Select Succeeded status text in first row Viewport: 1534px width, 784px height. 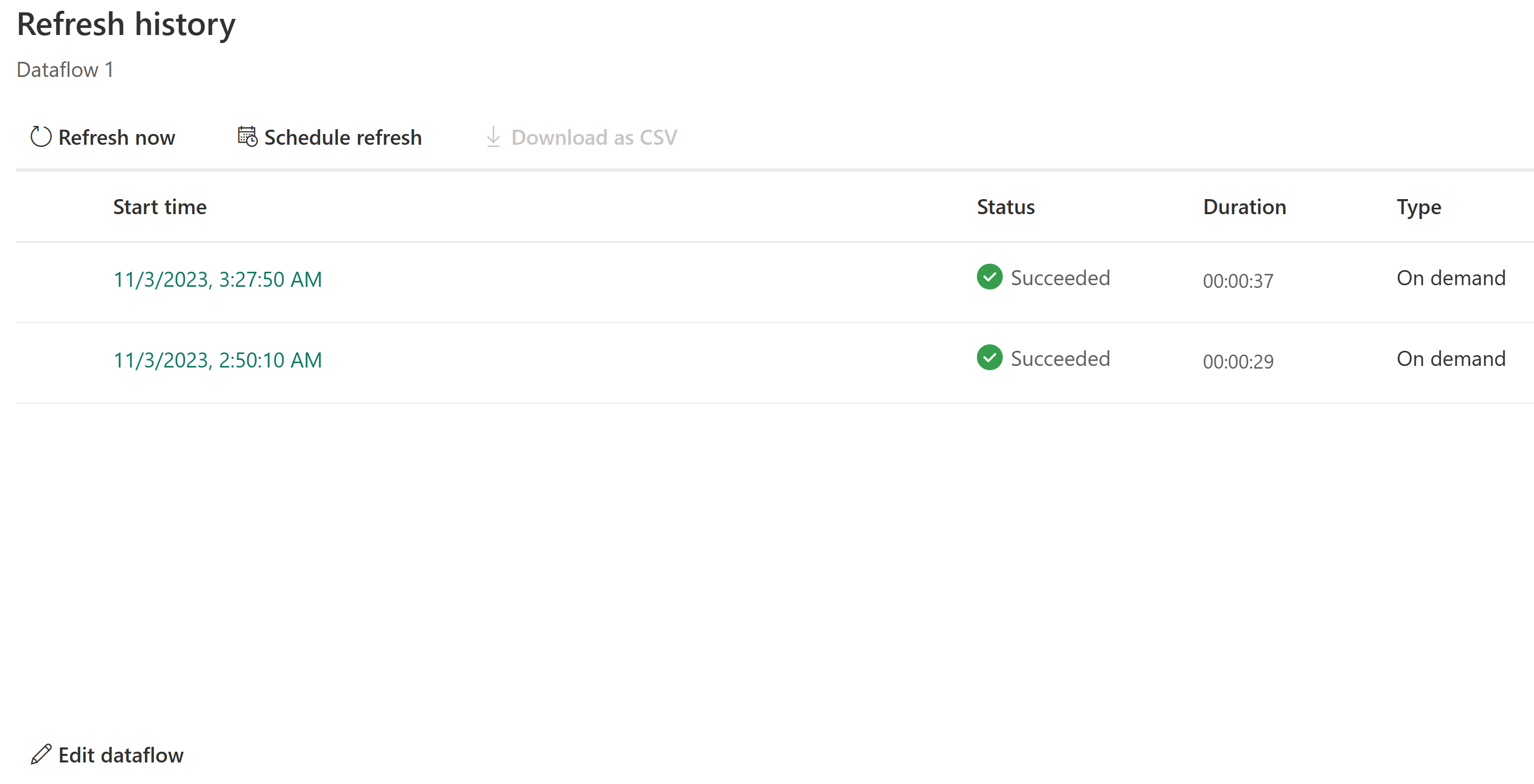[1060, 278]
